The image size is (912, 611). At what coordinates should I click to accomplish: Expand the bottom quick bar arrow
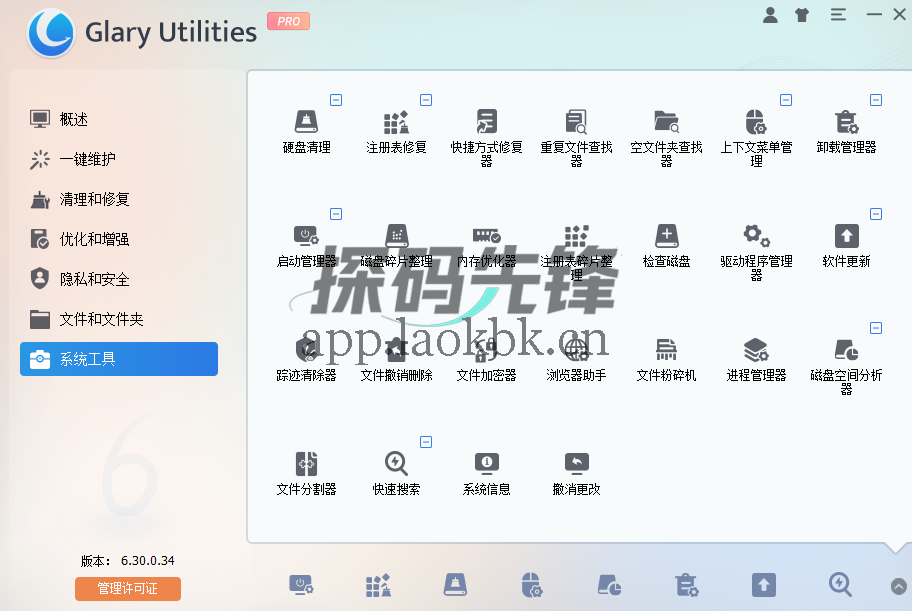pyautogui.click(x=899, y=586)
